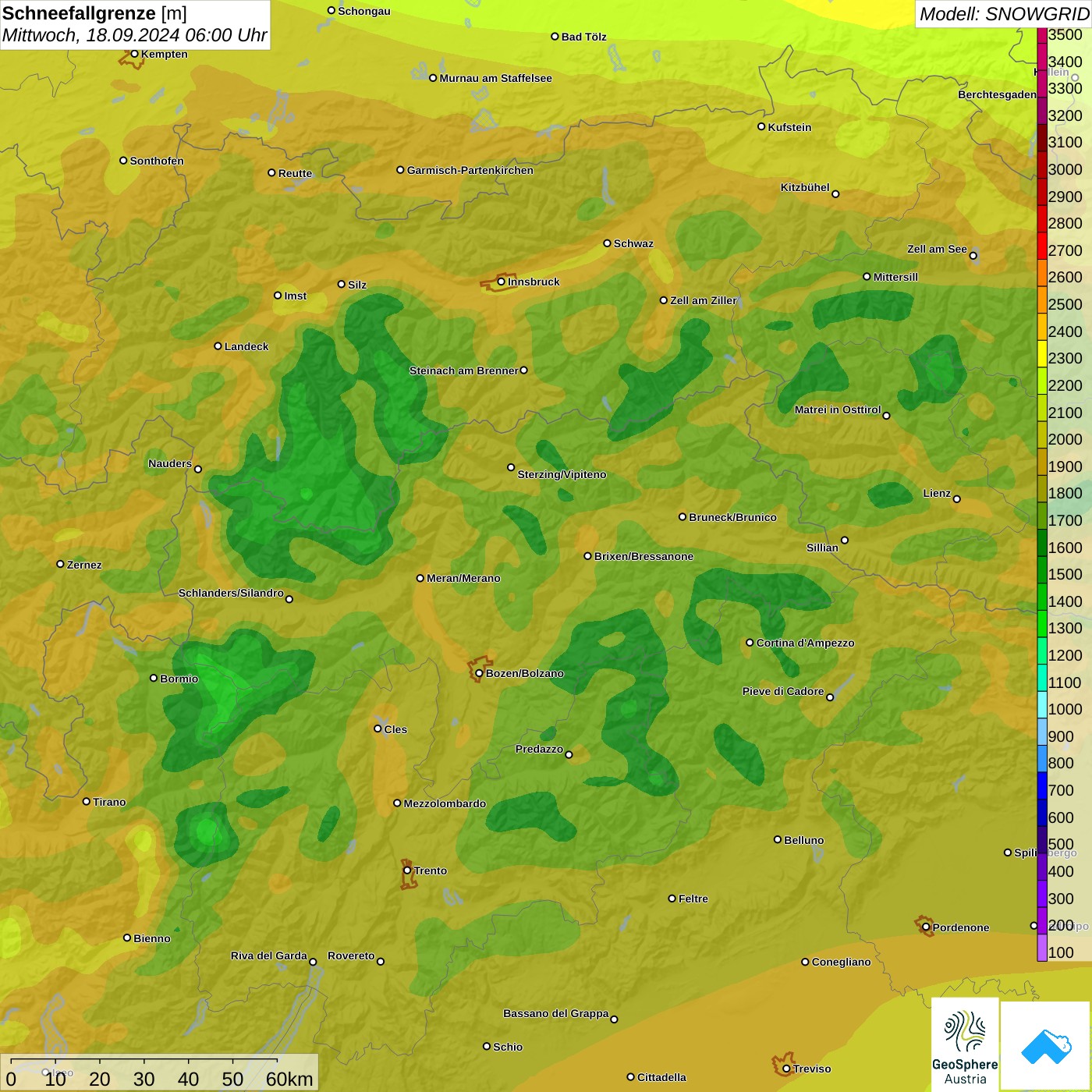Screen dimensions: 1092x1092
Task: Click the Bormio location marker dot
Action: (x=154, y=678)
